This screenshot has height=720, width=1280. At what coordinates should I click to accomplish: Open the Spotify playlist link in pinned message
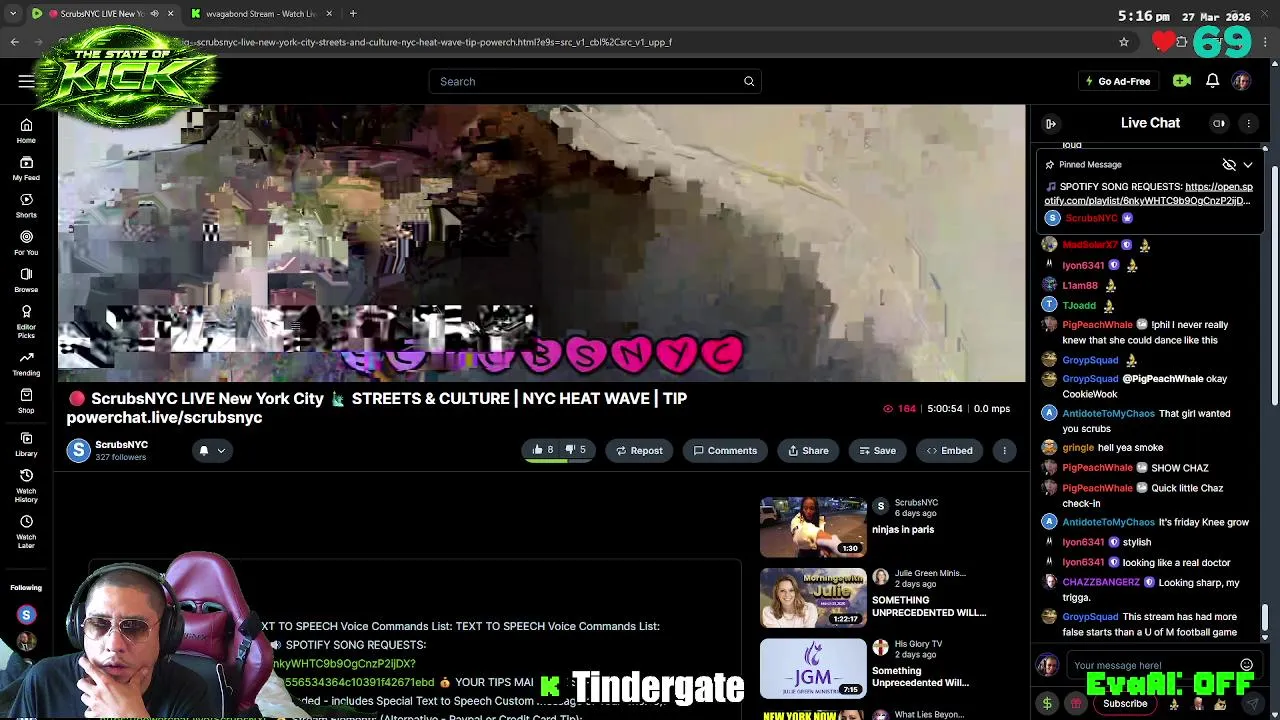pos(1149,194)
